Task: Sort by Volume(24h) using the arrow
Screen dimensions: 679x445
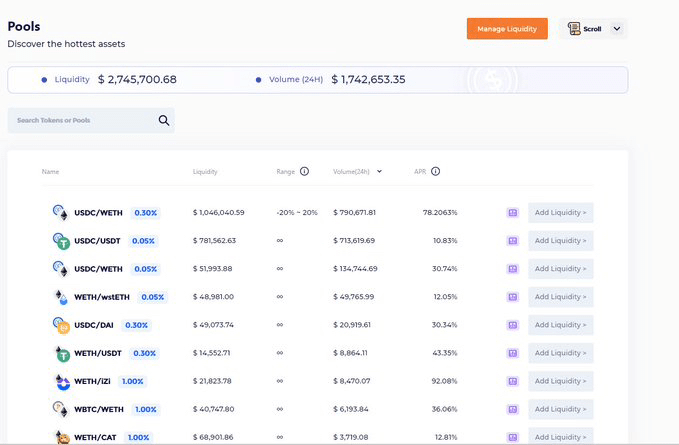Action: click(x=379, y=172)
